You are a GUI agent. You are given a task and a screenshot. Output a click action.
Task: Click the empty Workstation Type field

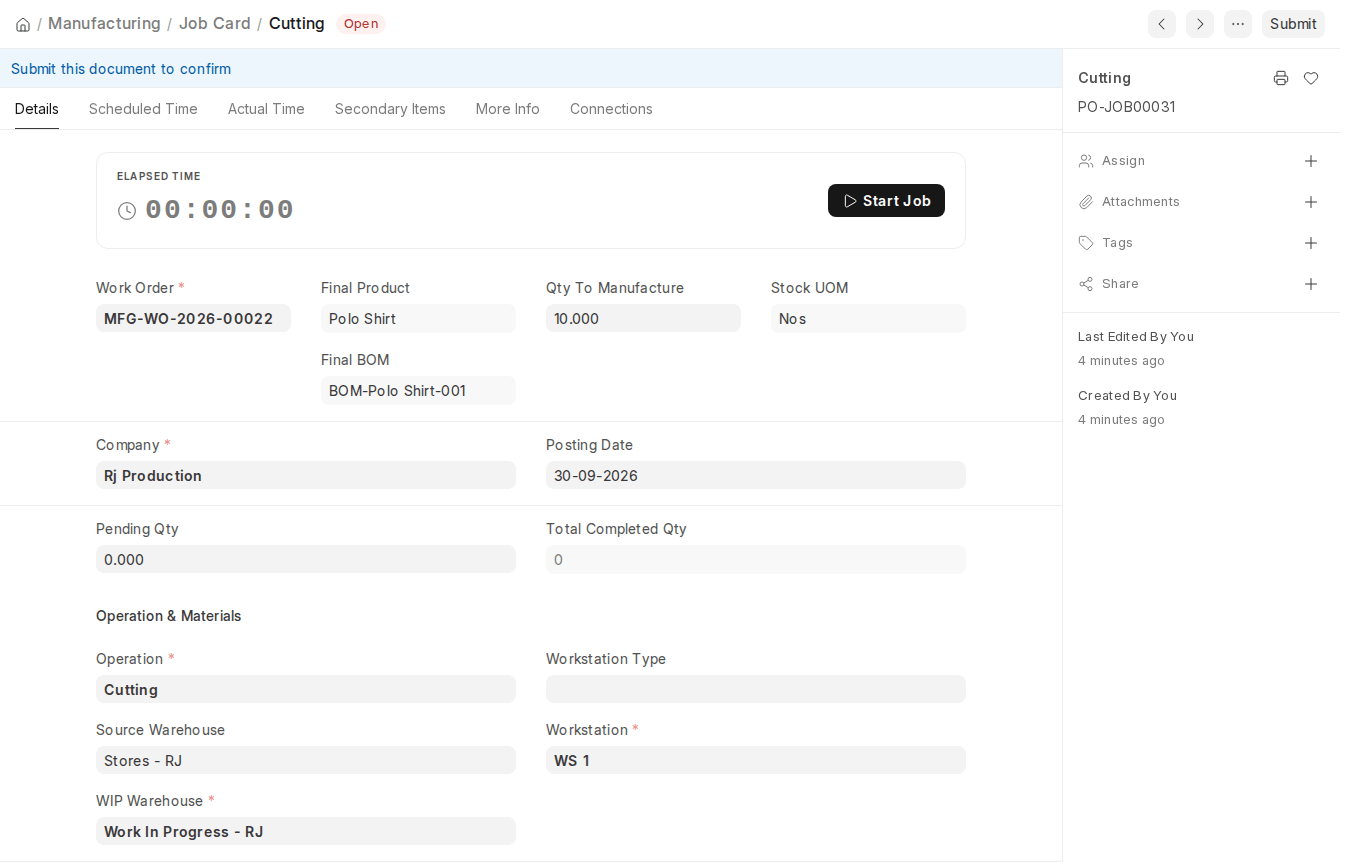coord(756,690)
